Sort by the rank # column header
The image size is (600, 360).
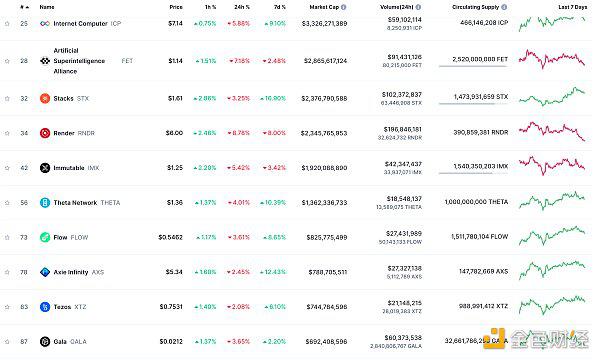pos(24,7)
